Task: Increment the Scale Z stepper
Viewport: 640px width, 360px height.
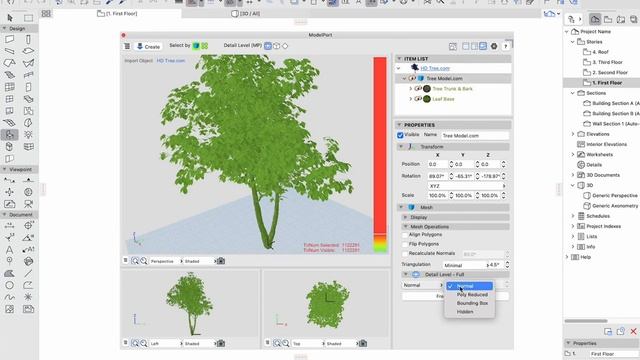Action: [x=503, y=194]
